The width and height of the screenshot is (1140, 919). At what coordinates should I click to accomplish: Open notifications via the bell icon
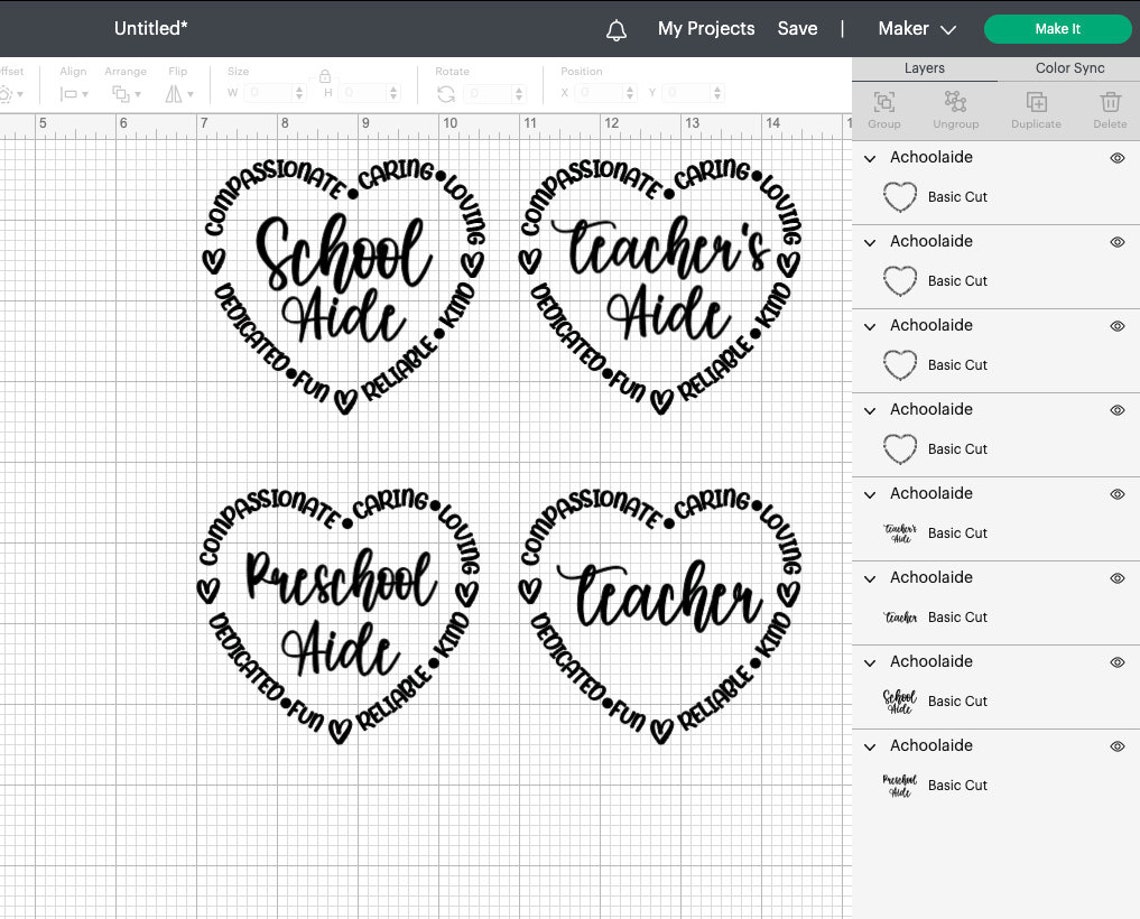[616, 29]
